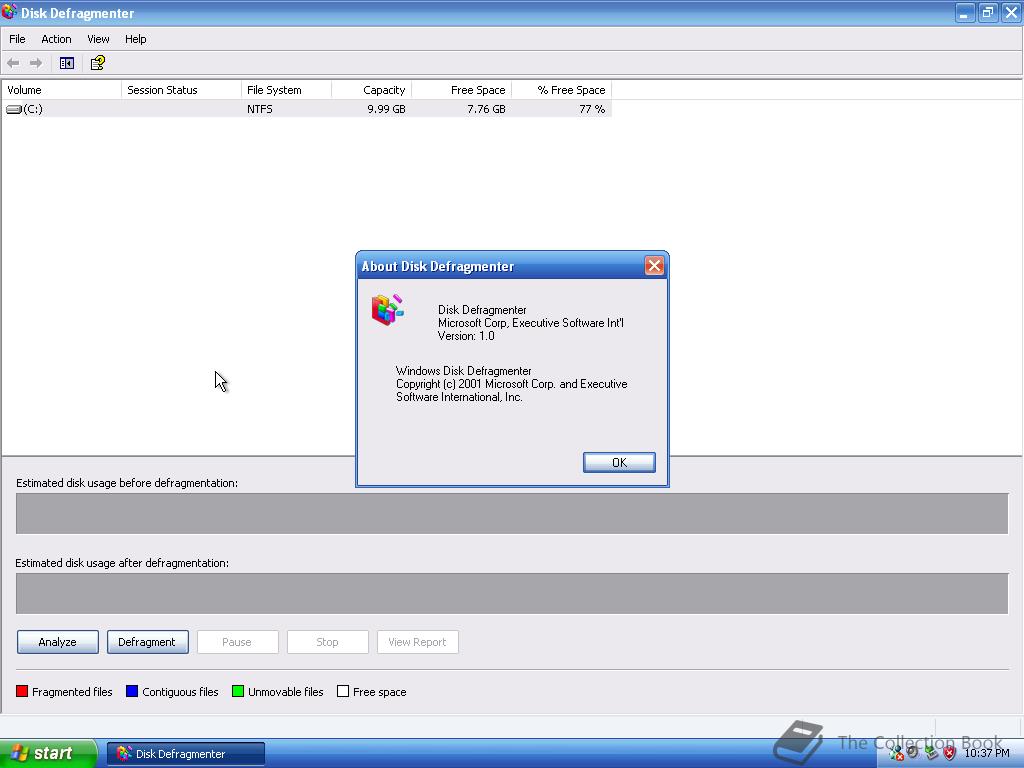
Task: Open the Help properties toolbar icon
Action: [x=98, y=63]
